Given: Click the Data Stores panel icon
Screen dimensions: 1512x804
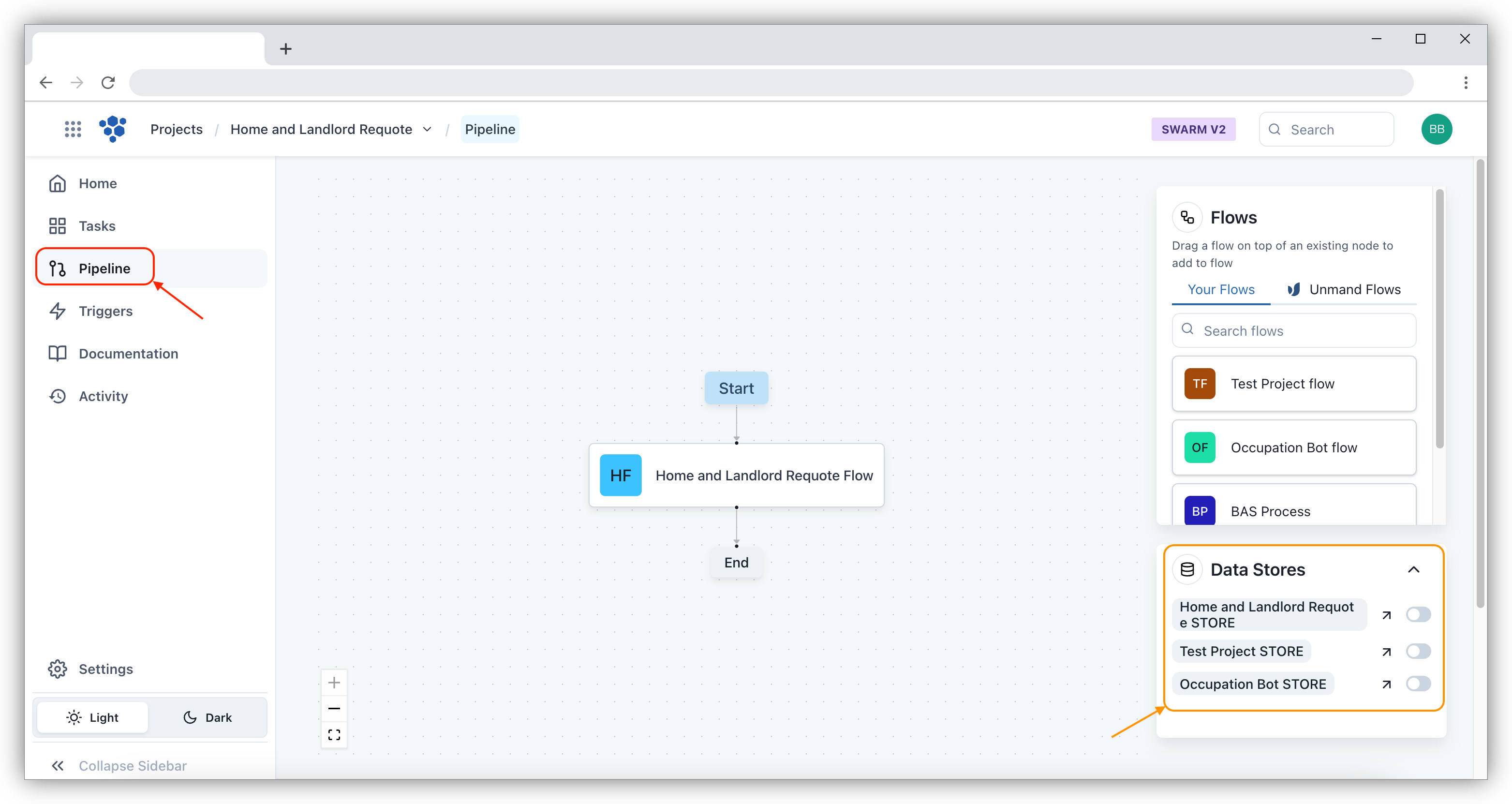Looking at the screenshot, I should pos(1188,569).
